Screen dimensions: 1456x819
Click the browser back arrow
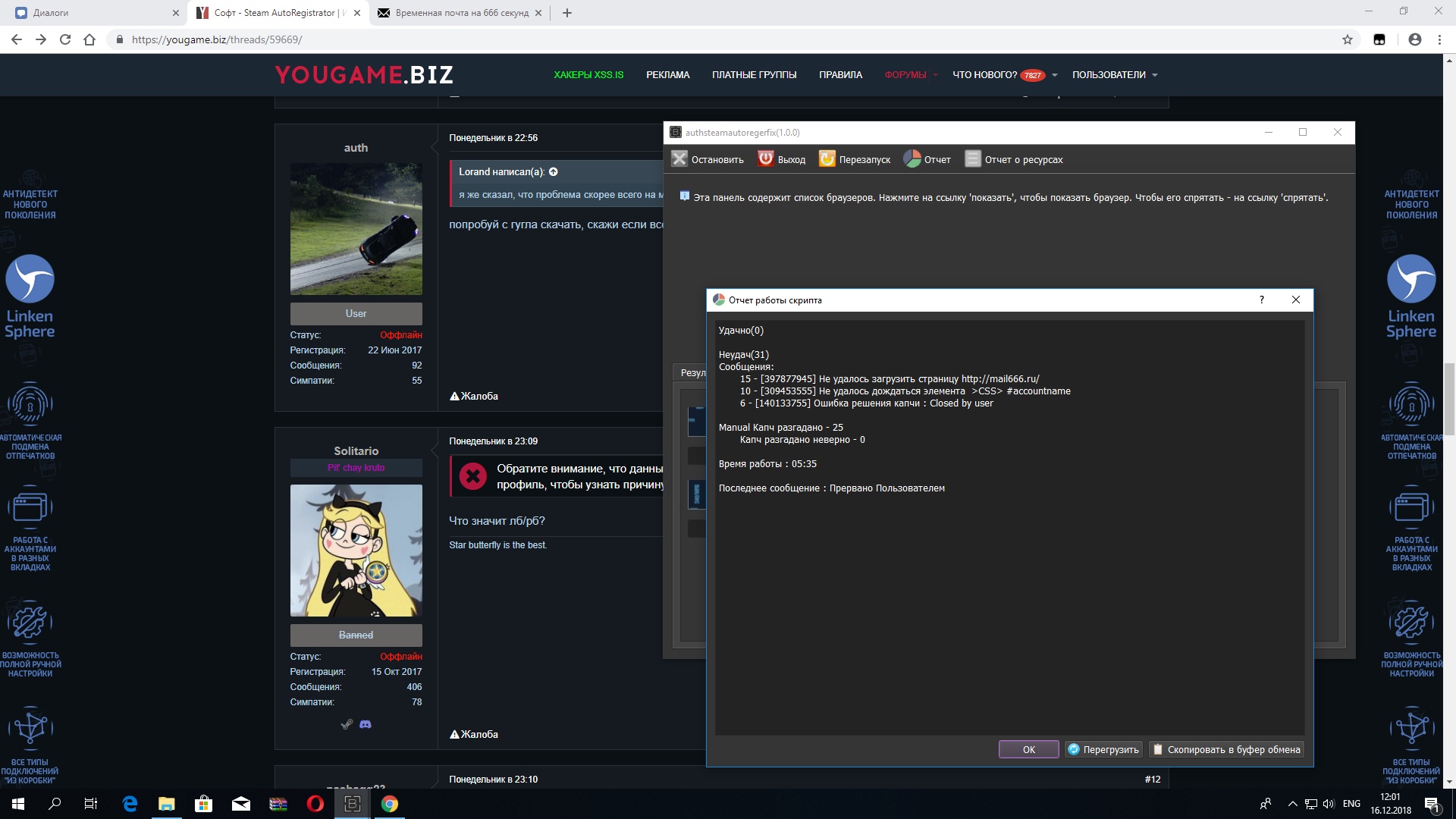(17, 39)
